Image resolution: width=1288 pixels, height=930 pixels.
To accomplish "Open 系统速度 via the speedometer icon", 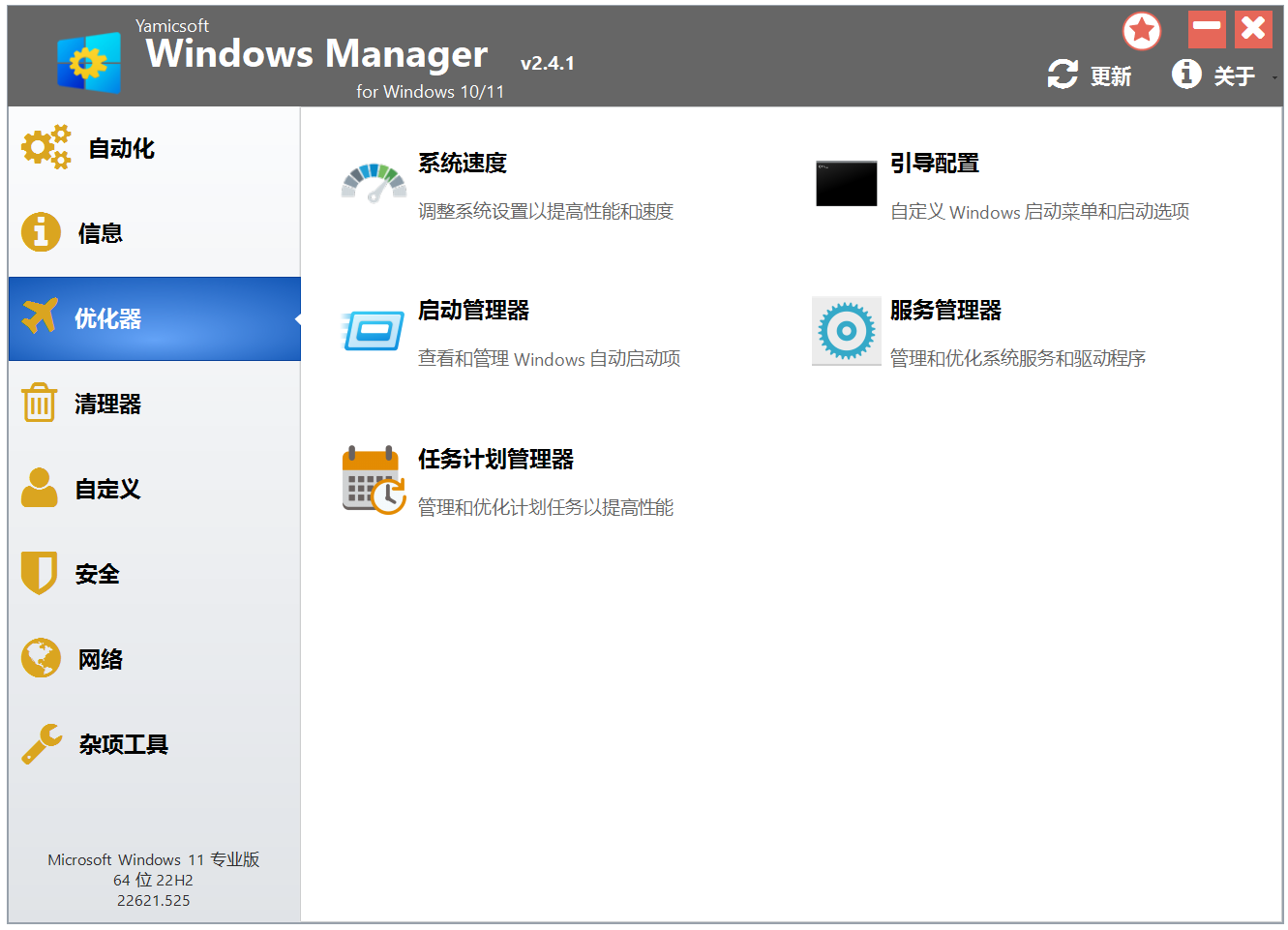I will coord(374,183).
